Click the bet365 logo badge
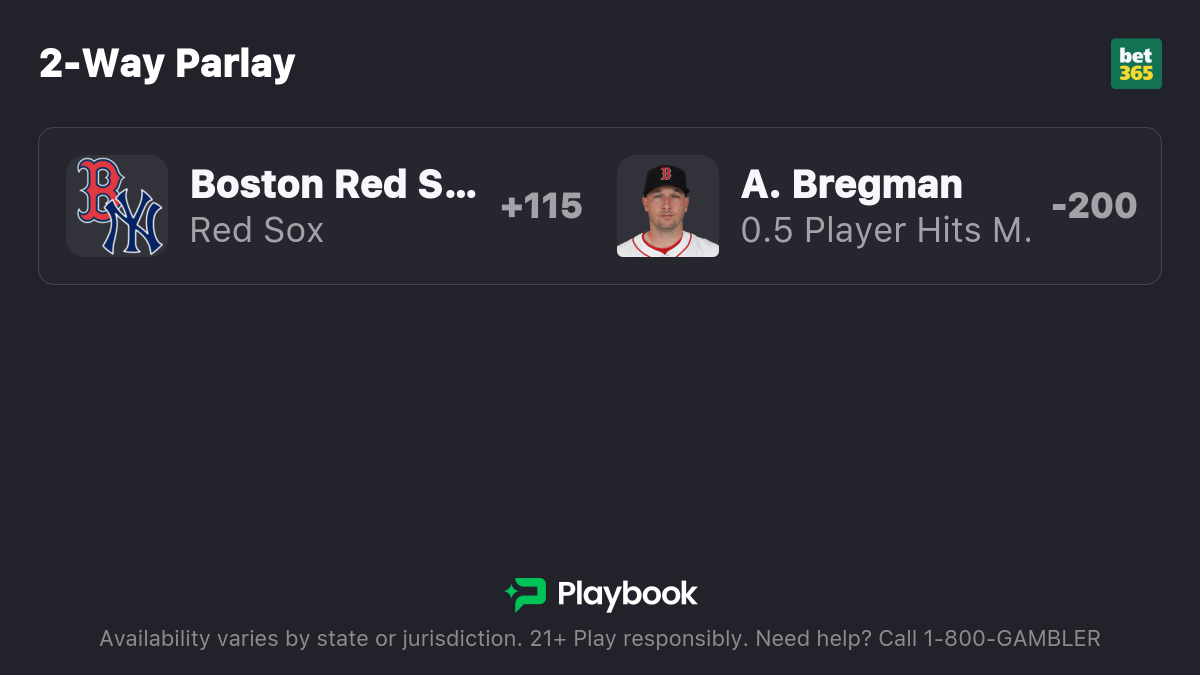Image resolution: width=1200 pixels, height=675 pixels. coord(1136,64)
